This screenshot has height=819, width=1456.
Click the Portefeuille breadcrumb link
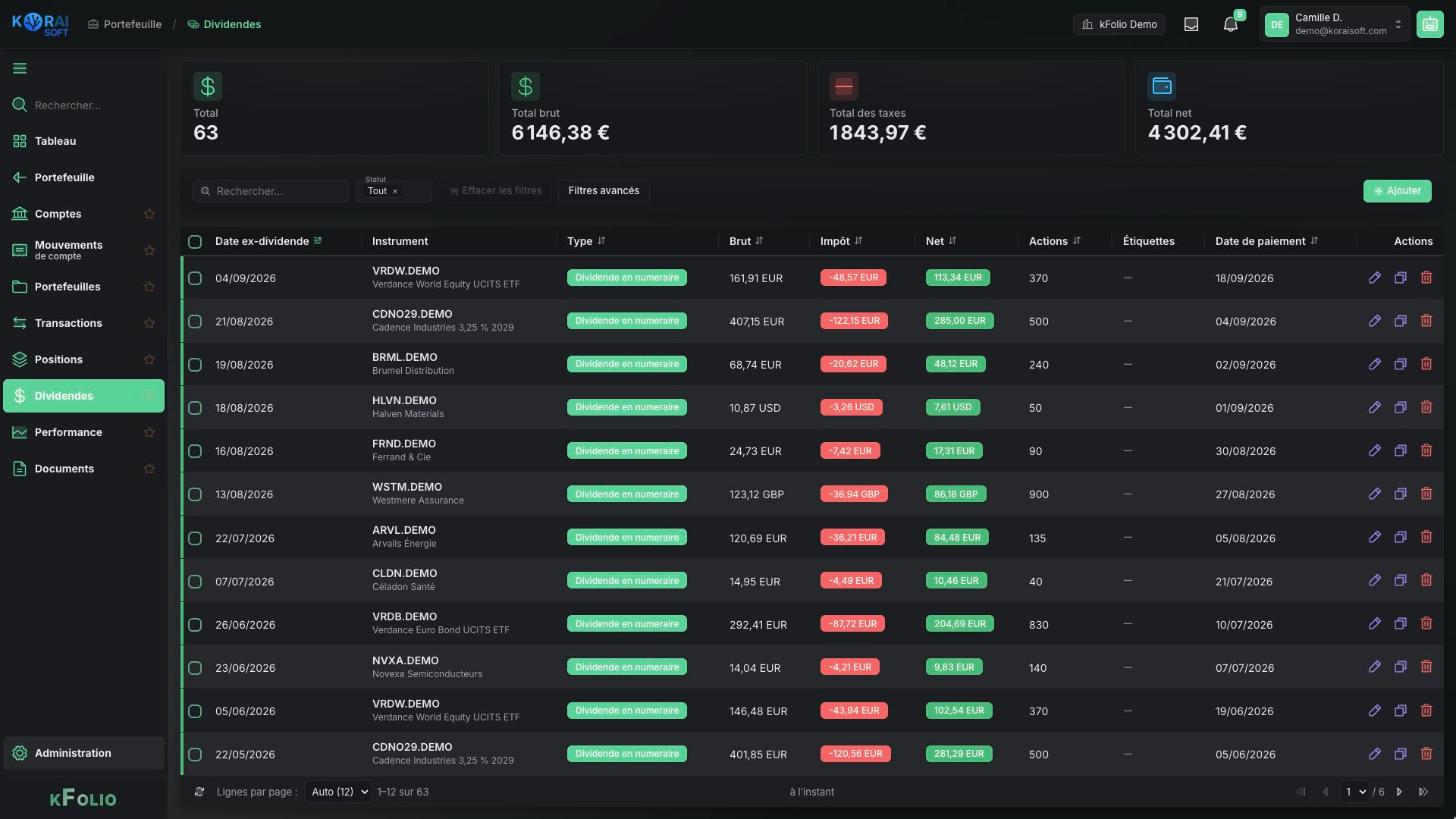point(125,24)
